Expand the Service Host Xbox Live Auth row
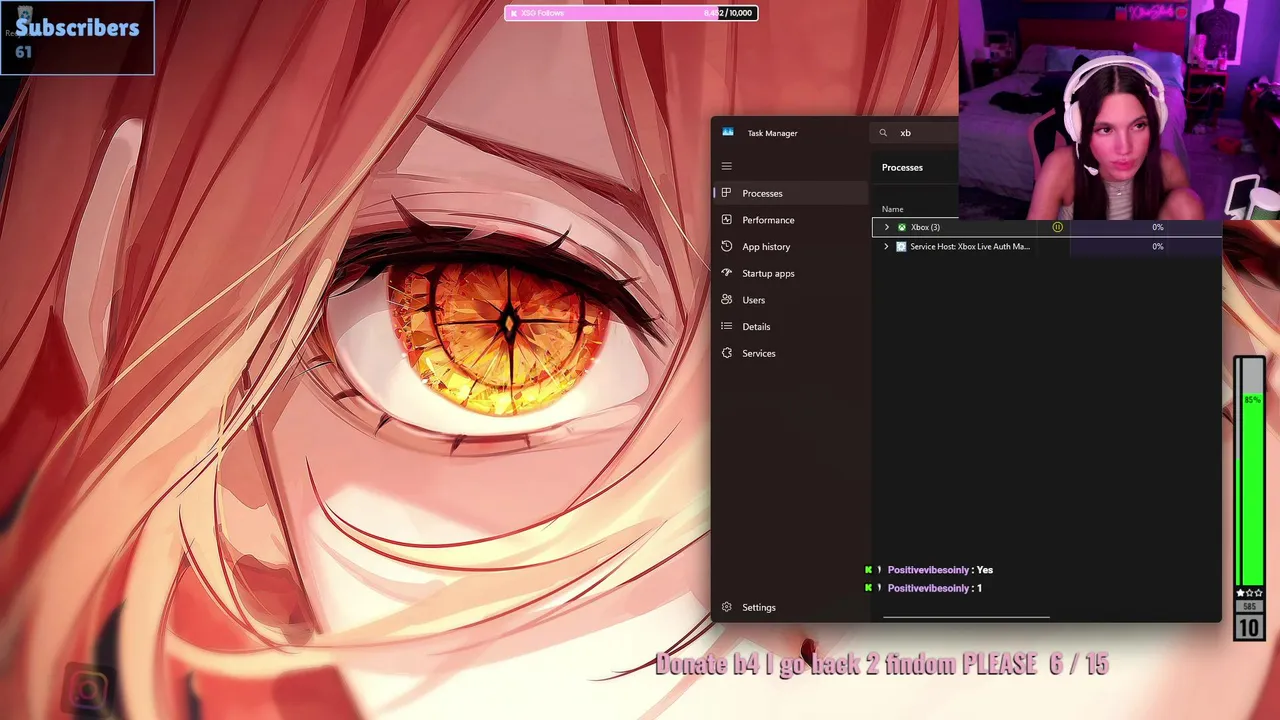The width and height of the screenshot is (1280, 720). [x=886, y=246]
